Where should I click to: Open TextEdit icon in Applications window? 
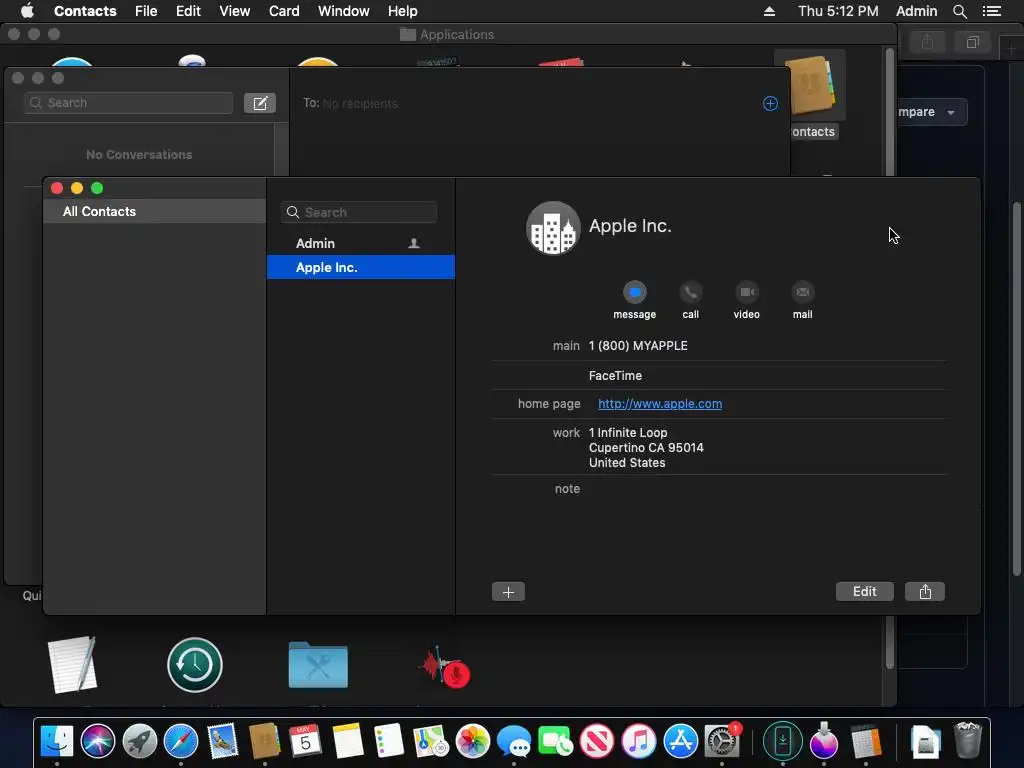[x=72, y=664]
